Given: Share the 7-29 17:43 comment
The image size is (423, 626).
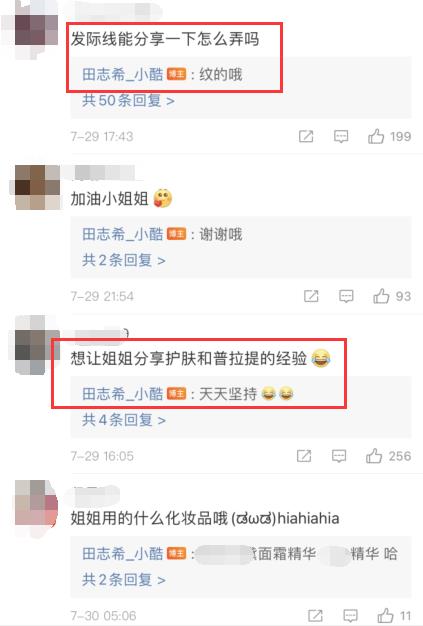Looking at the screenshot, I should 306,137.
